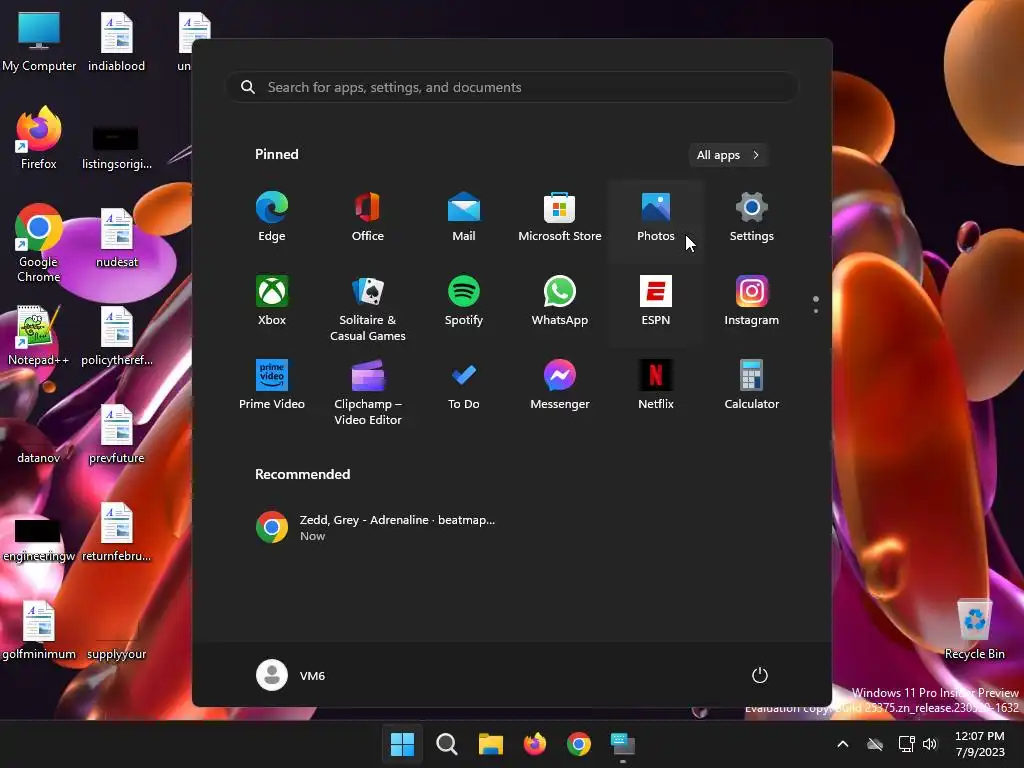Open Instagram
The height and width of the screenshot is (768, 1024).
752,301
